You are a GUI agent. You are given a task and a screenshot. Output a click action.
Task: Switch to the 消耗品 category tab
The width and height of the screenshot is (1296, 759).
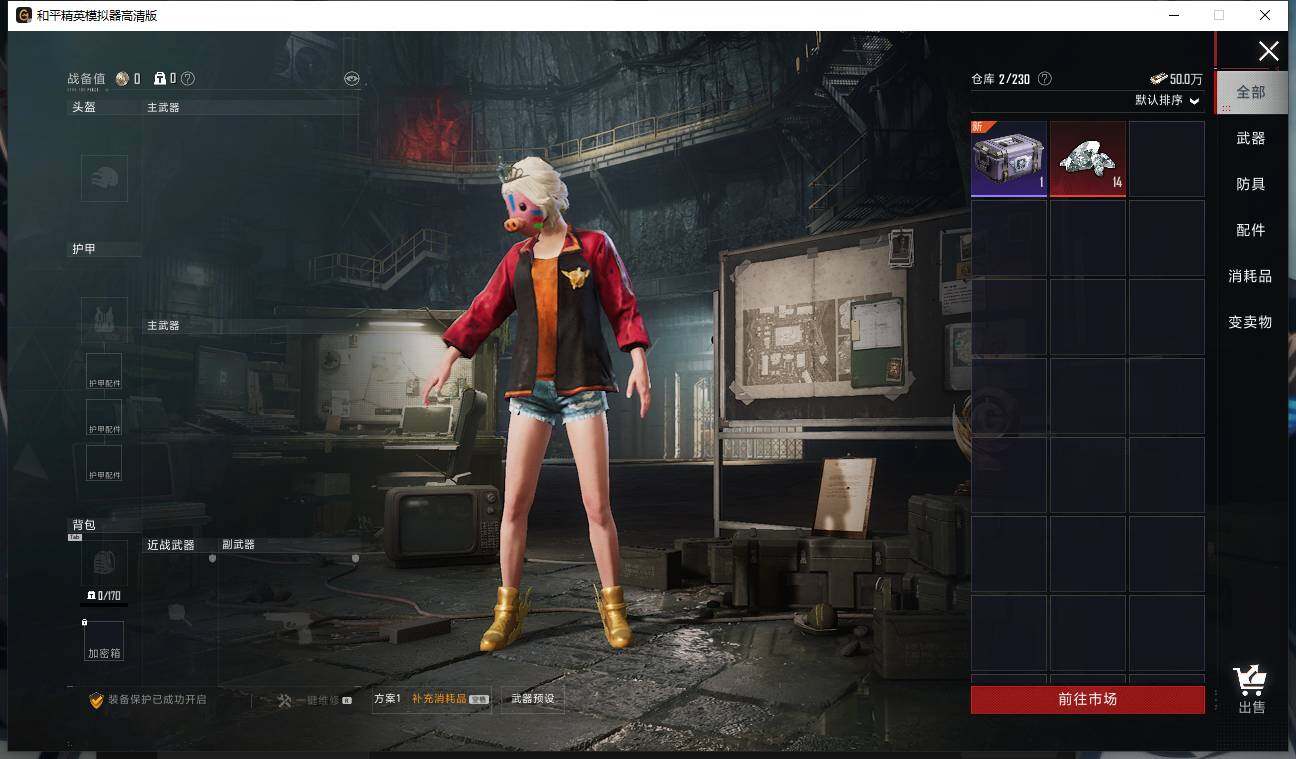click(1250, 276)
